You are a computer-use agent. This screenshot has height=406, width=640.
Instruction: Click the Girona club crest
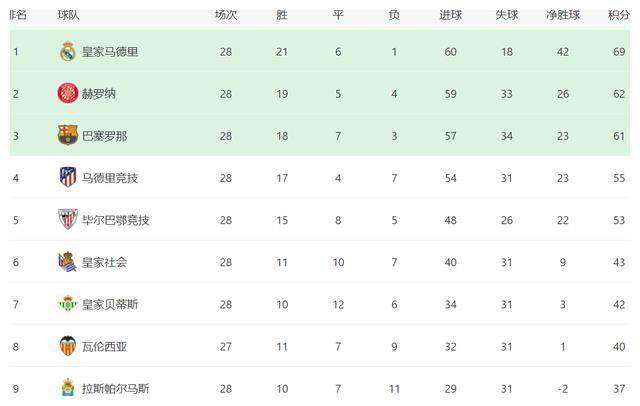67,93
